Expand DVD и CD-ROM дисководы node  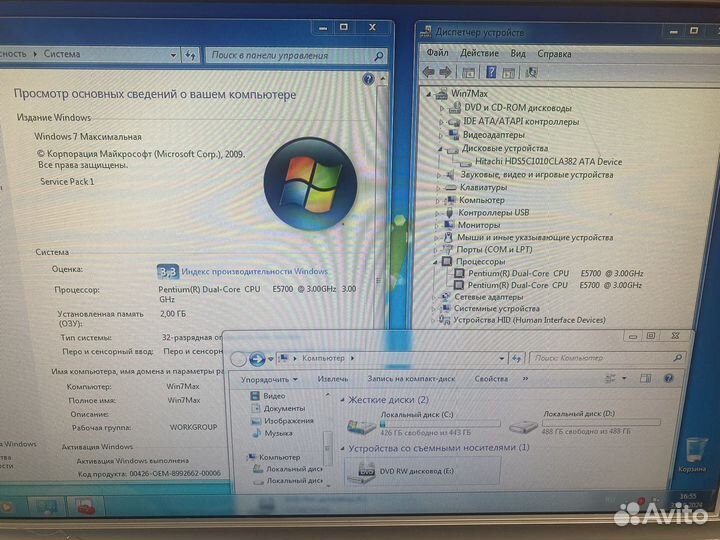coord(440,108)
